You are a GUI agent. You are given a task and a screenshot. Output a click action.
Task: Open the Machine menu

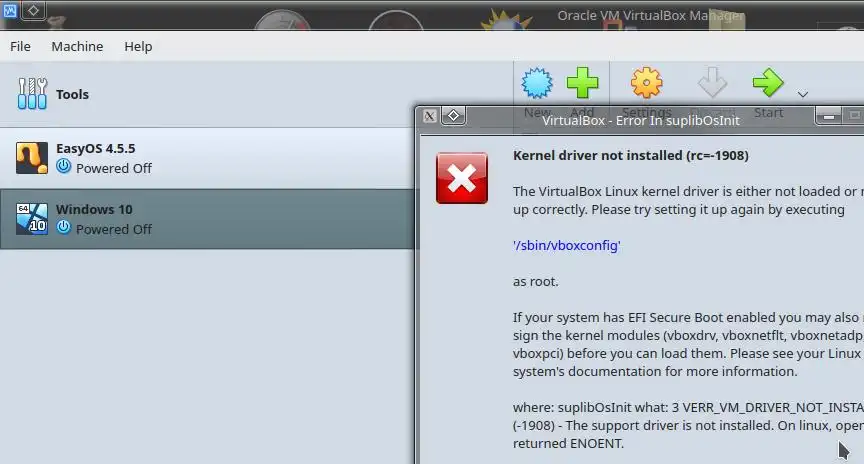pyautogui.click(x=77, y=46)
